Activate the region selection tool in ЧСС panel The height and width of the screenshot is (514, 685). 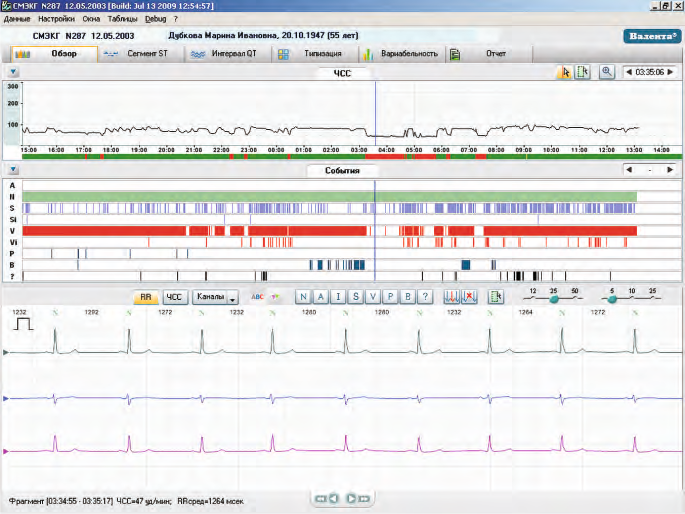[x=582, y=72]
